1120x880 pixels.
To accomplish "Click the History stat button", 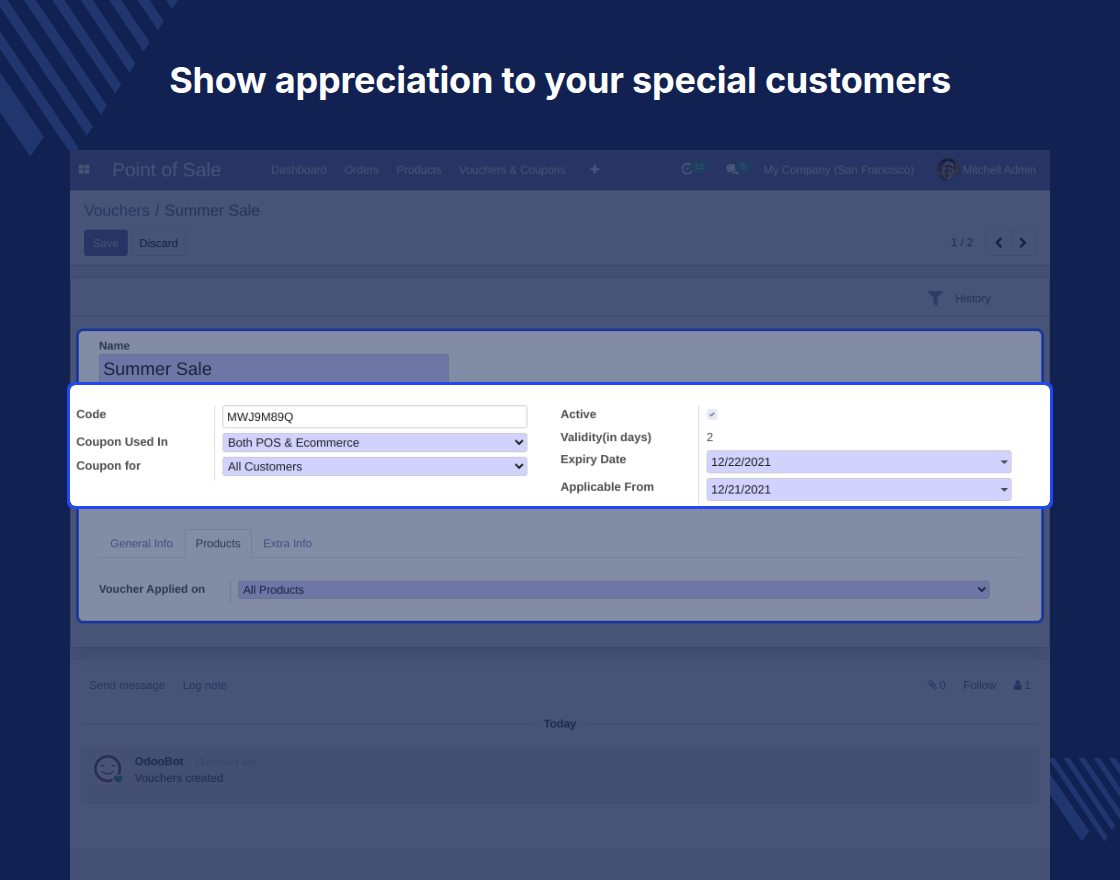I will pos(959,299).
